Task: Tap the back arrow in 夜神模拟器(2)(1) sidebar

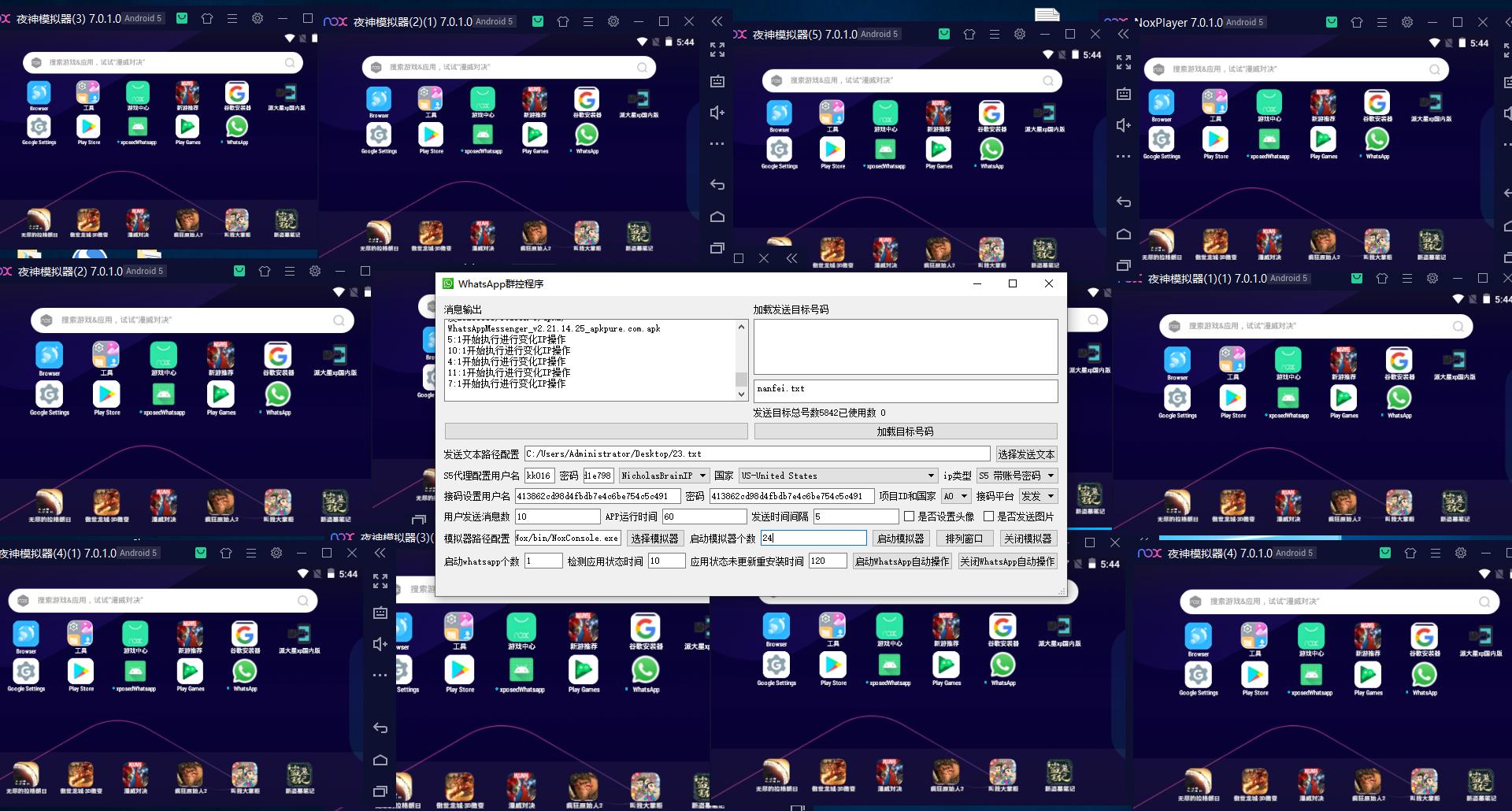Action: 717,185
